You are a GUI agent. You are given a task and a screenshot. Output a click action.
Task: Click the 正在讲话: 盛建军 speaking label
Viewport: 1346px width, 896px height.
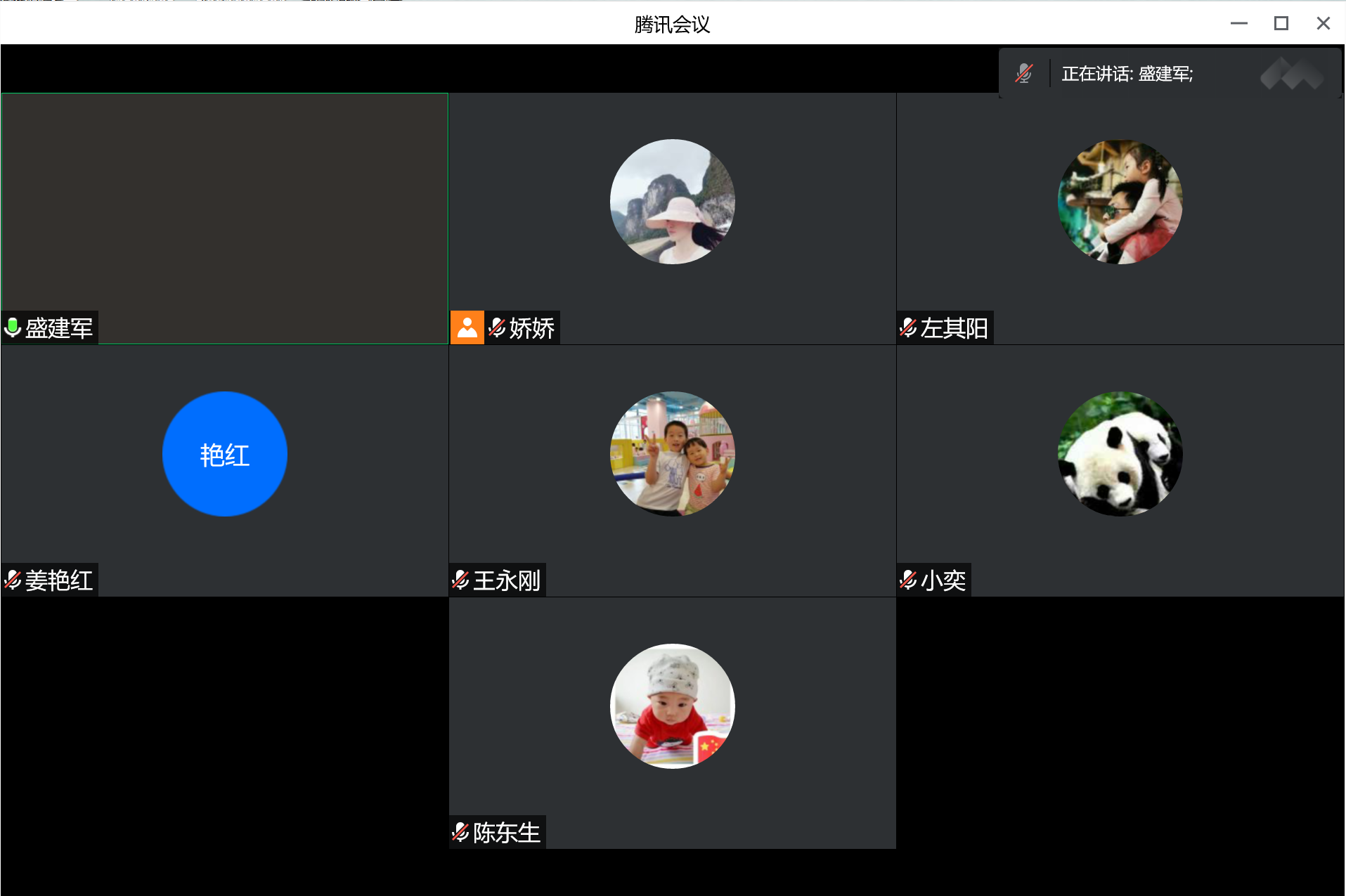pyautogui.click(x=1127, y=74)
